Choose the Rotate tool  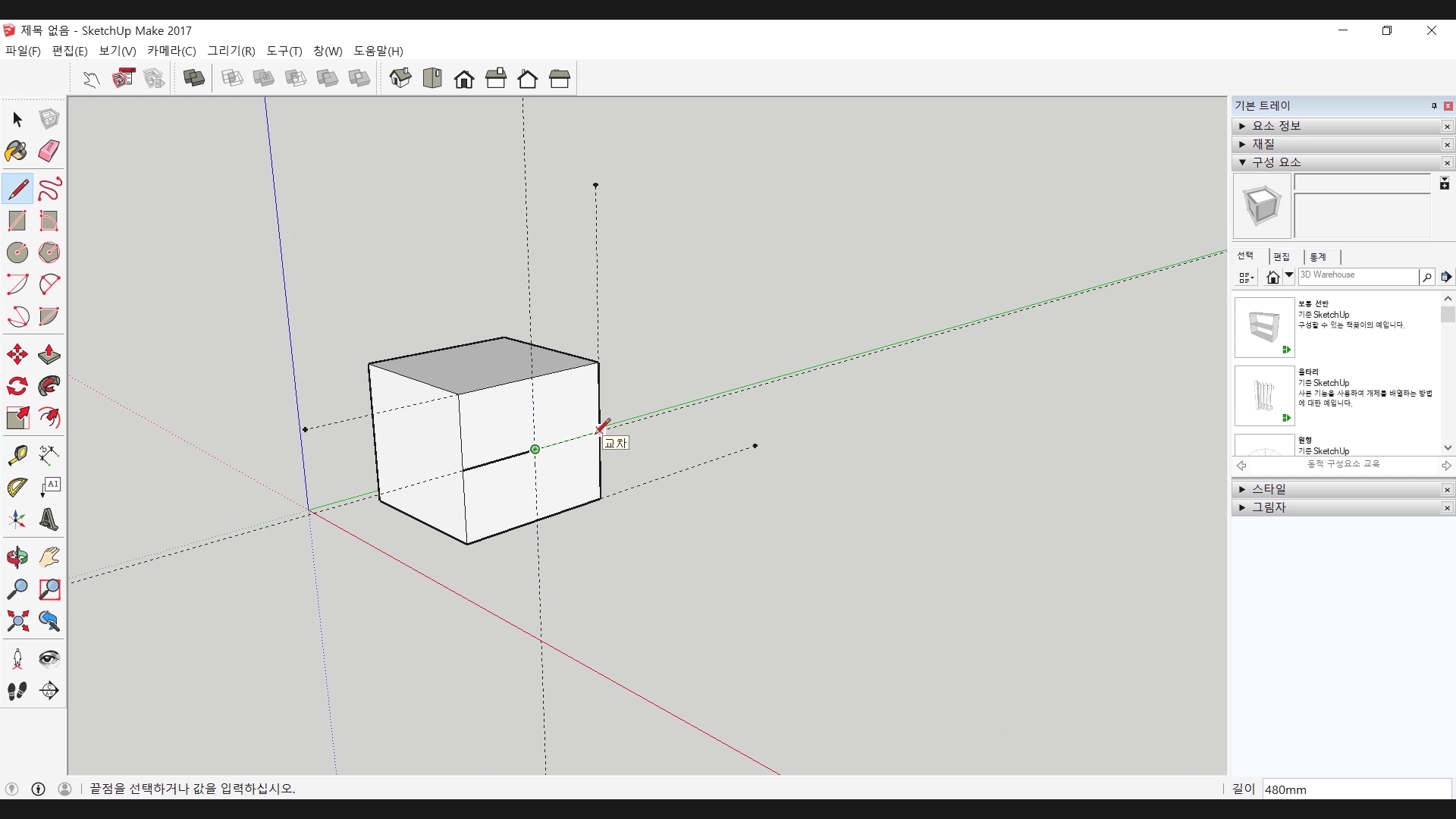(x=17, y=386)
